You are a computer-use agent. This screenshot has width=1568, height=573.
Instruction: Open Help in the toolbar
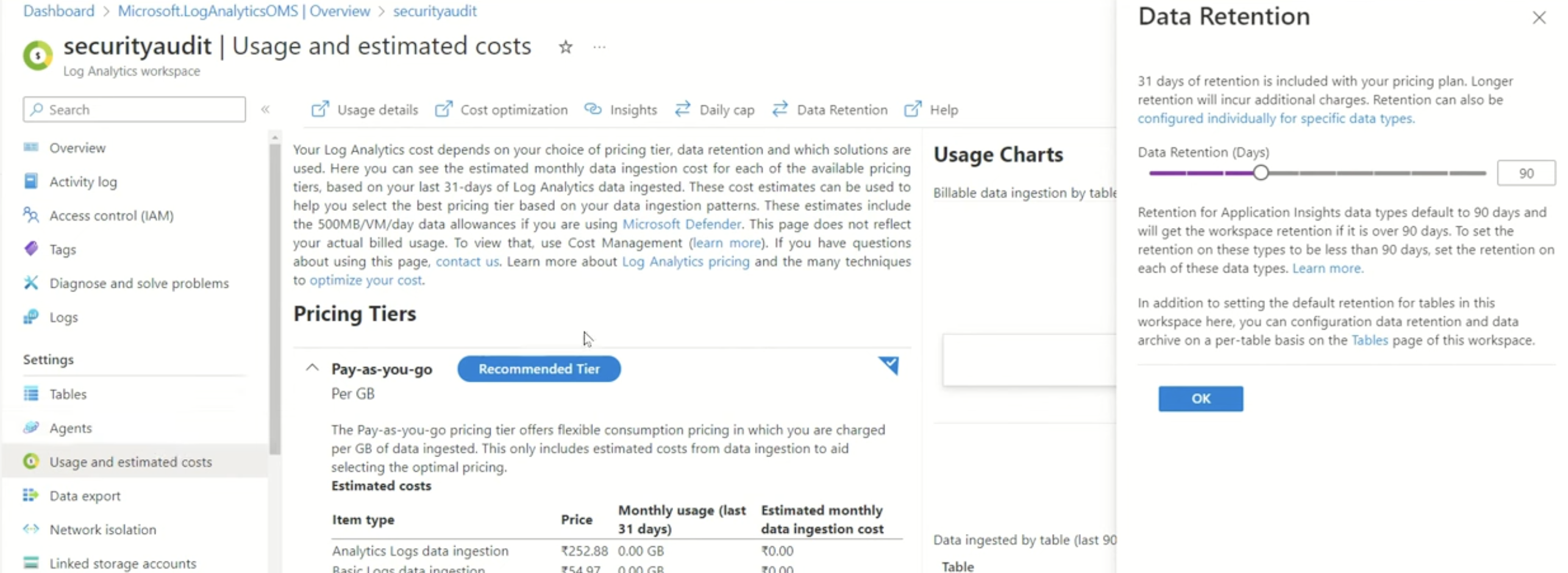[931, 110]
